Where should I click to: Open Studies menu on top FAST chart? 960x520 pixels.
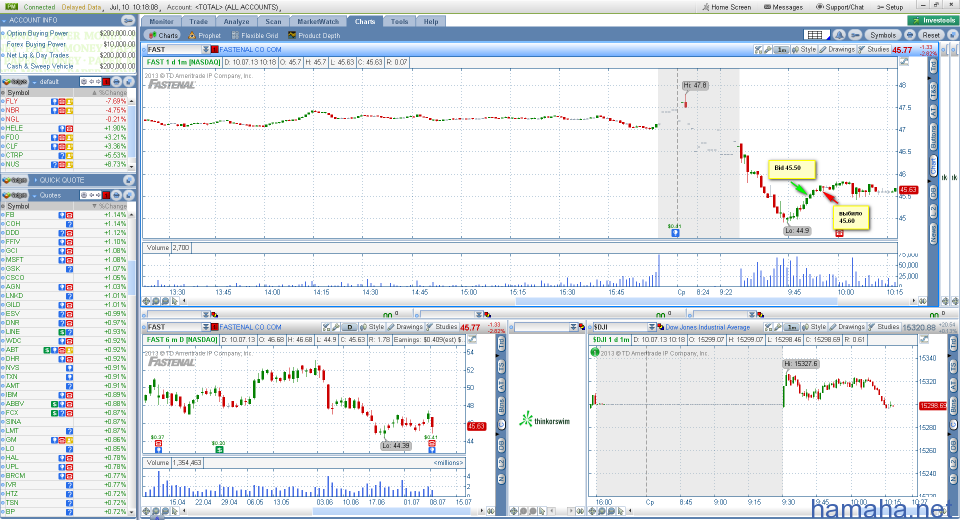[x=874, y=50]
